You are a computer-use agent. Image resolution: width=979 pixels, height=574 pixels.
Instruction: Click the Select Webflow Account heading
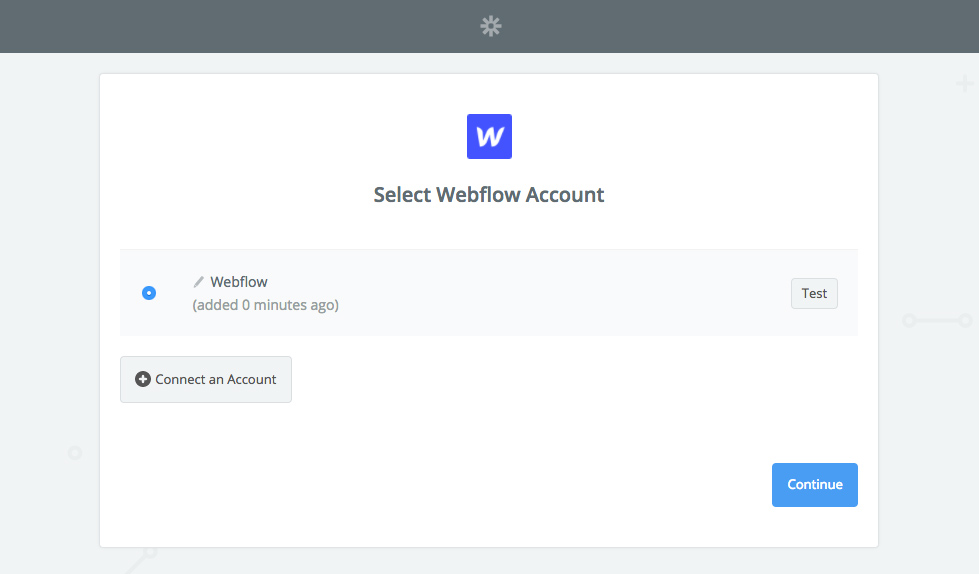click(489, 195)
